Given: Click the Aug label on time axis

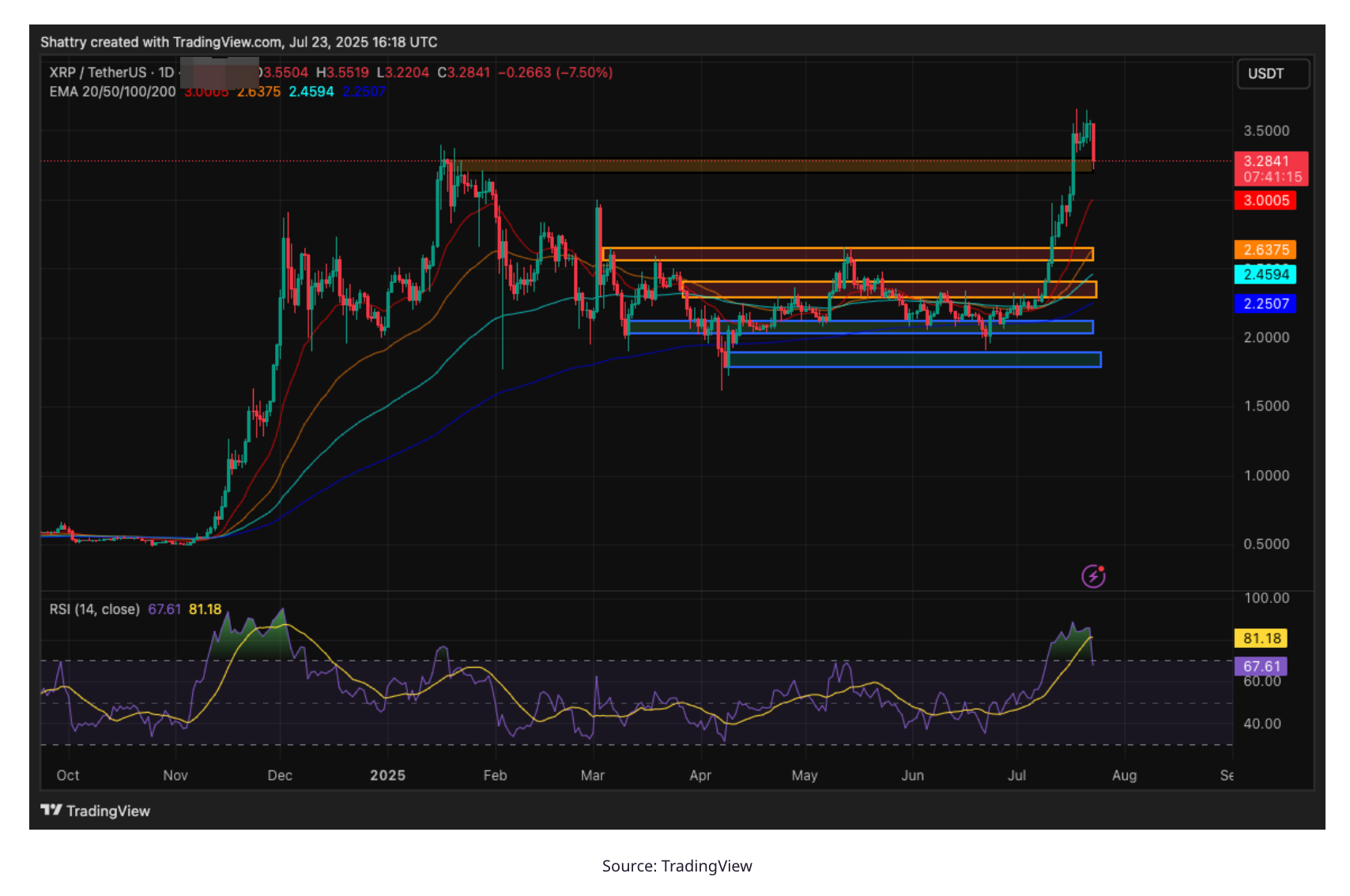Looking at the screenshot, I should coord(1124,775).
